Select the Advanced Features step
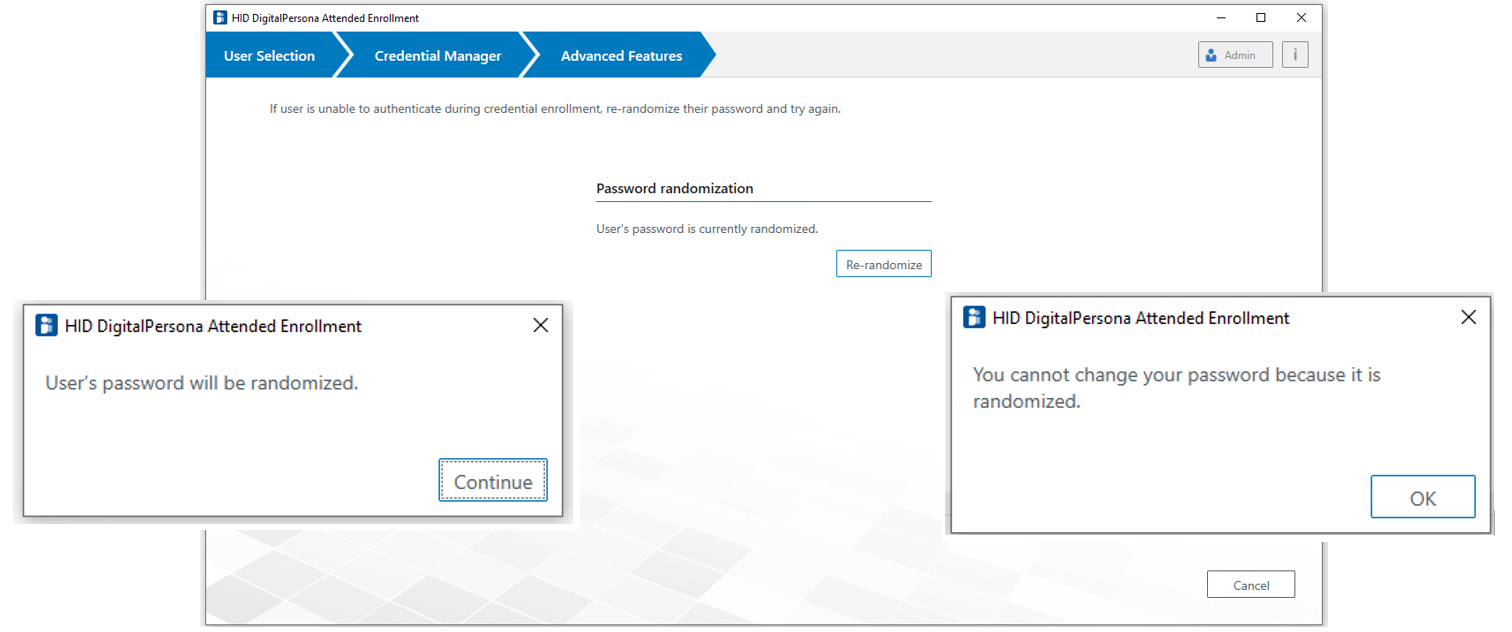The image size is (1512, 632). 621,56
